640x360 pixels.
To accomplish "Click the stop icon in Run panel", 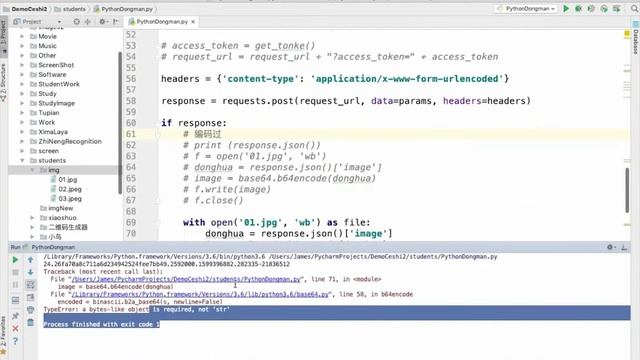I will pos(15,272).
